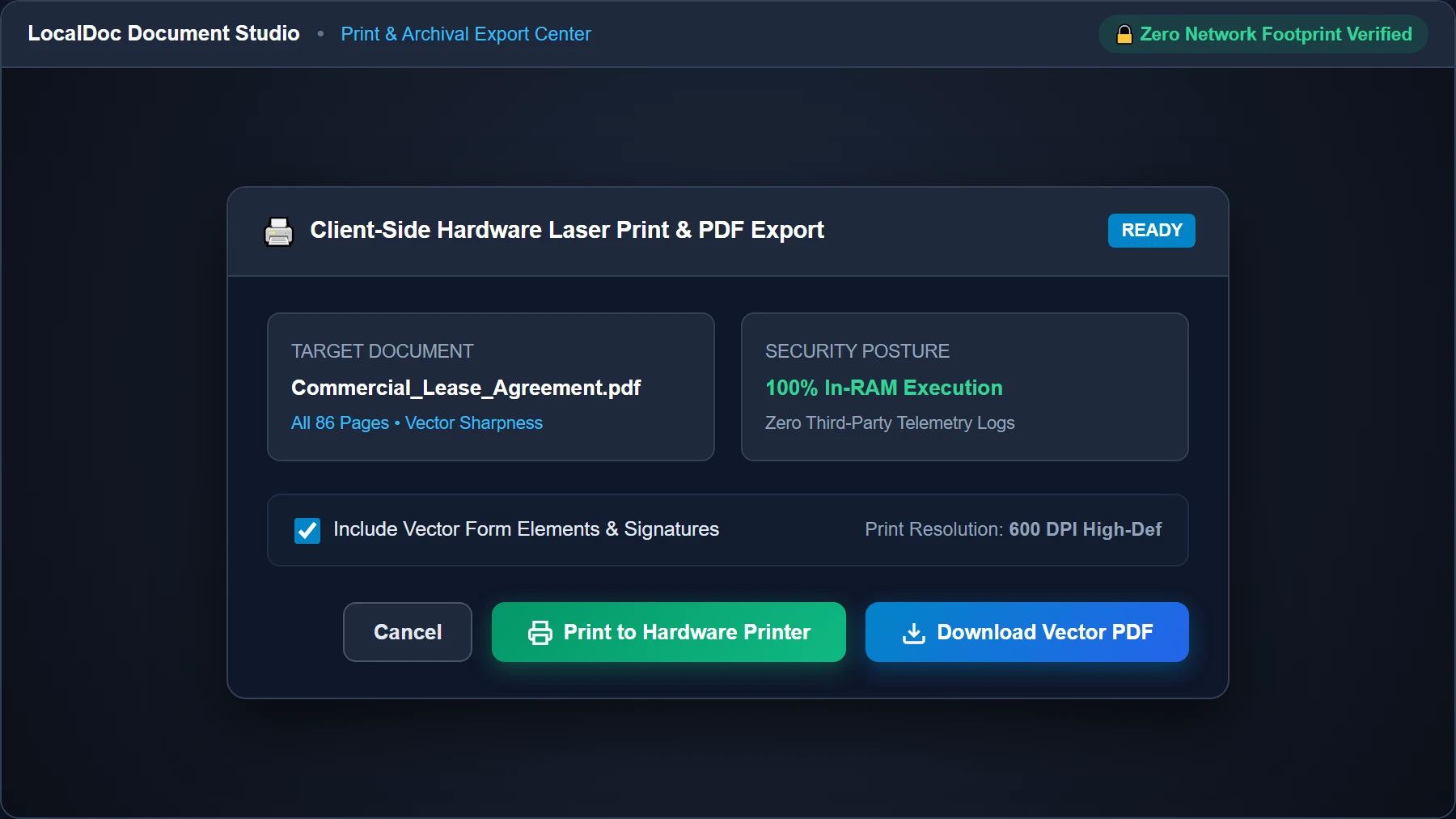
Task: Click the READY status badge
Action: click(1152, 231)
